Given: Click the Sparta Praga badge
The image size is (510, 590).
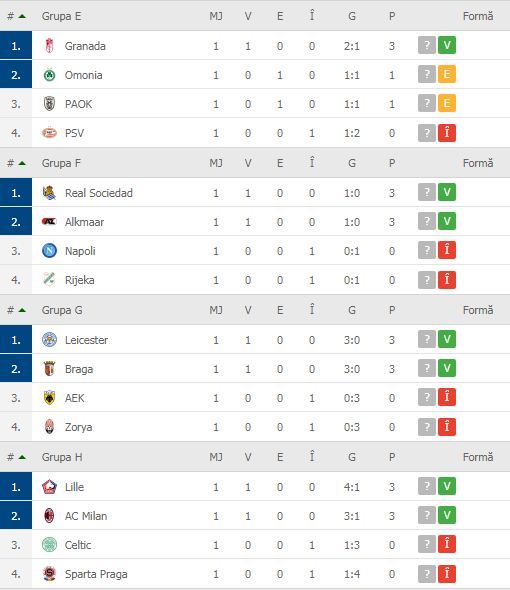Looking at the screenshot, I should [49, 574].
